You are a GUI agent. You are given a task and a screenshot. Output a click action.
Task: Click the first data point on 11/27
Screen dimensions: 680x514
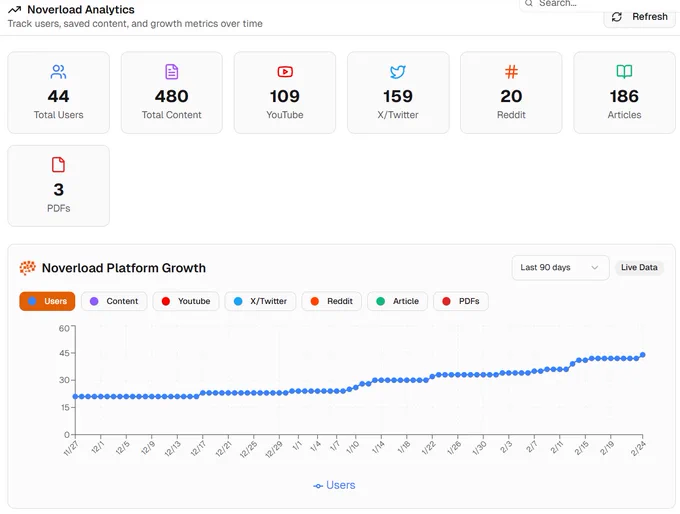[x=75, y=396]
